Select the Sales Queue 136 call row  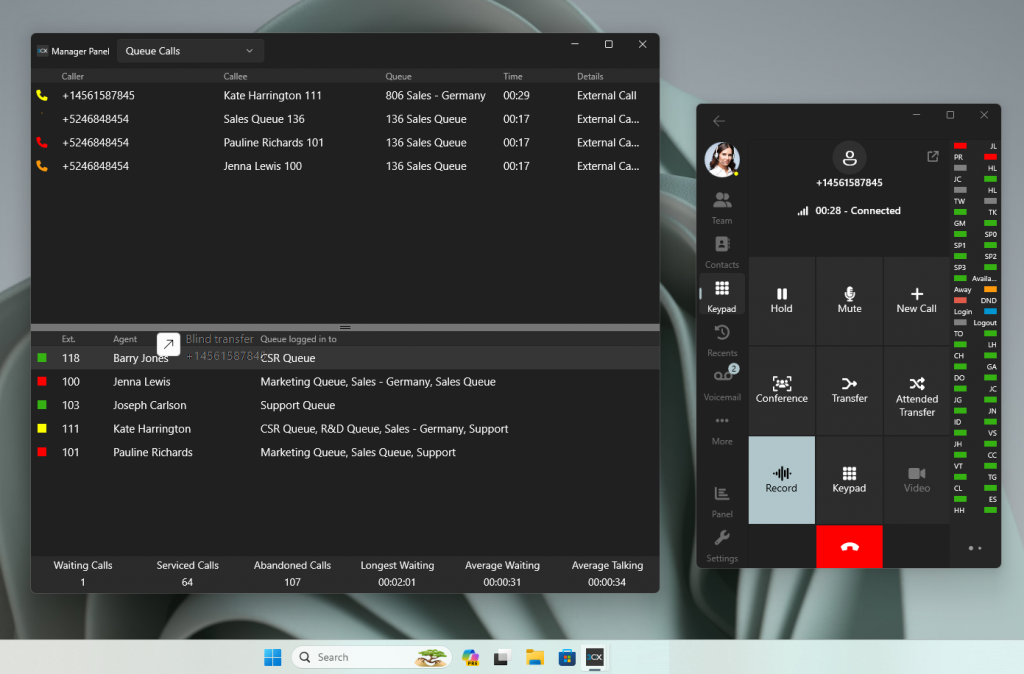point(345,119)
